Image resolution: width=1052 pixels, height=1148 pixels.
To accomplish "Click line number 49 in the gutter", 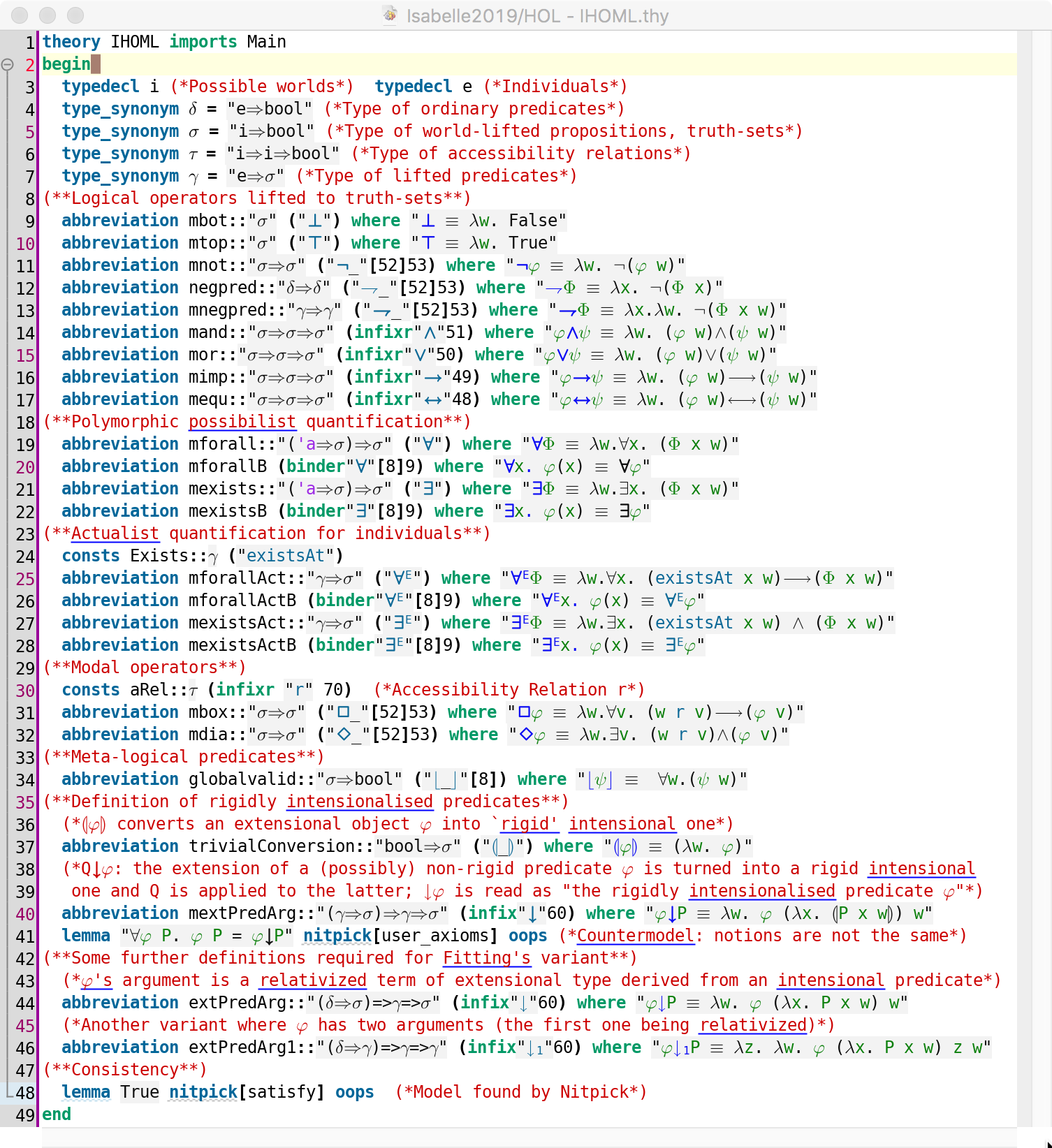I will click(25, 1115).
